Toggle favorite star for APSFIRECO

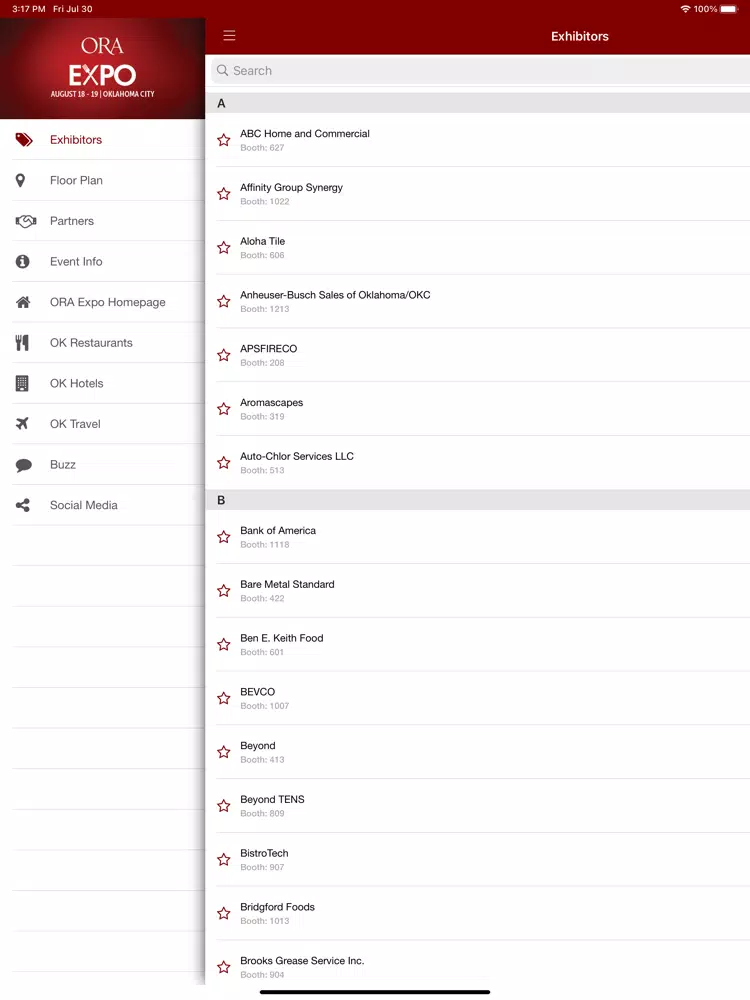(223, 355)
